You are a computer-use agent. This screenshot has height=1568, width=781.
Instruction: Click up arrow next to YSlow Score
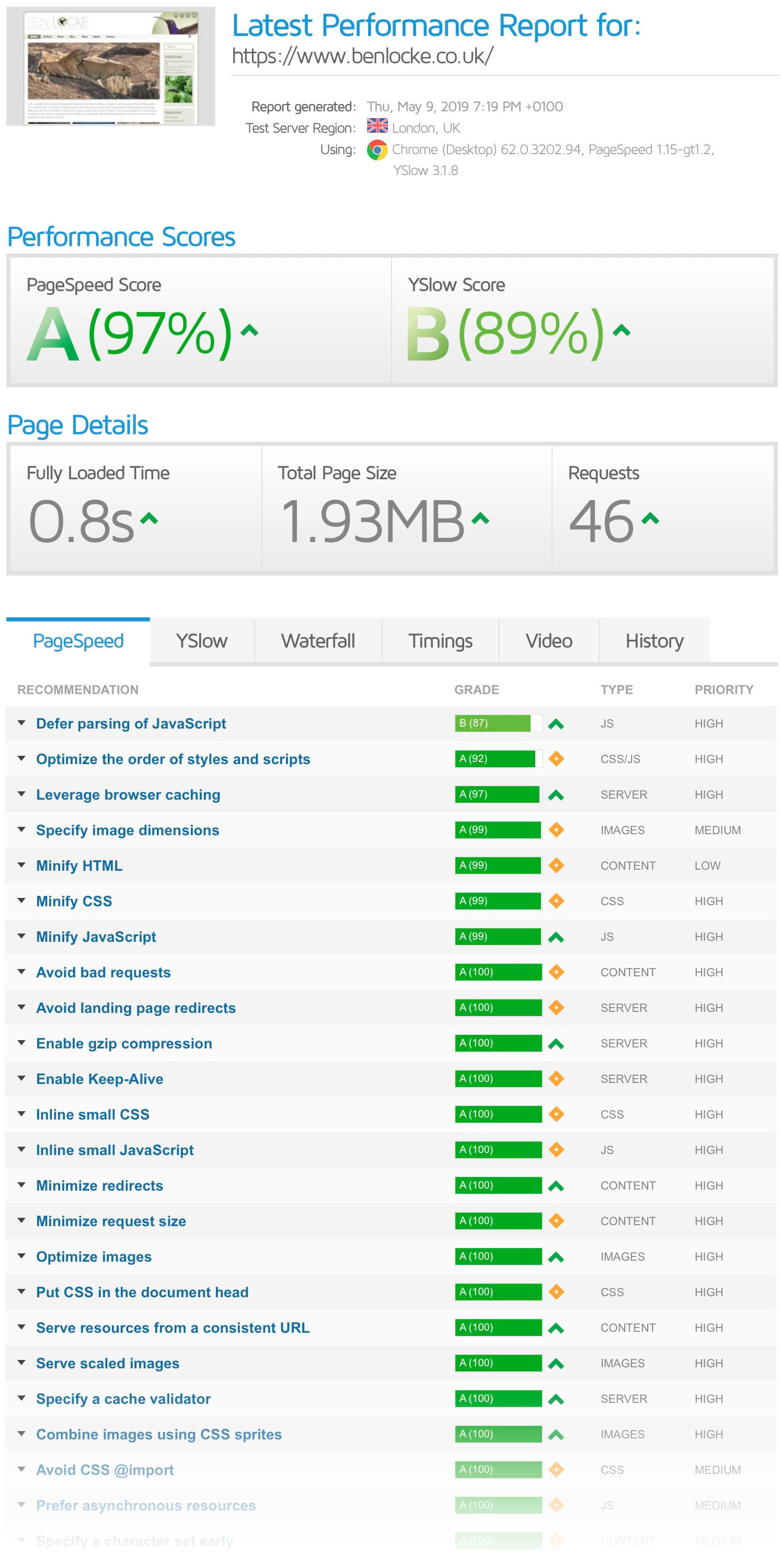pos(621,331)
